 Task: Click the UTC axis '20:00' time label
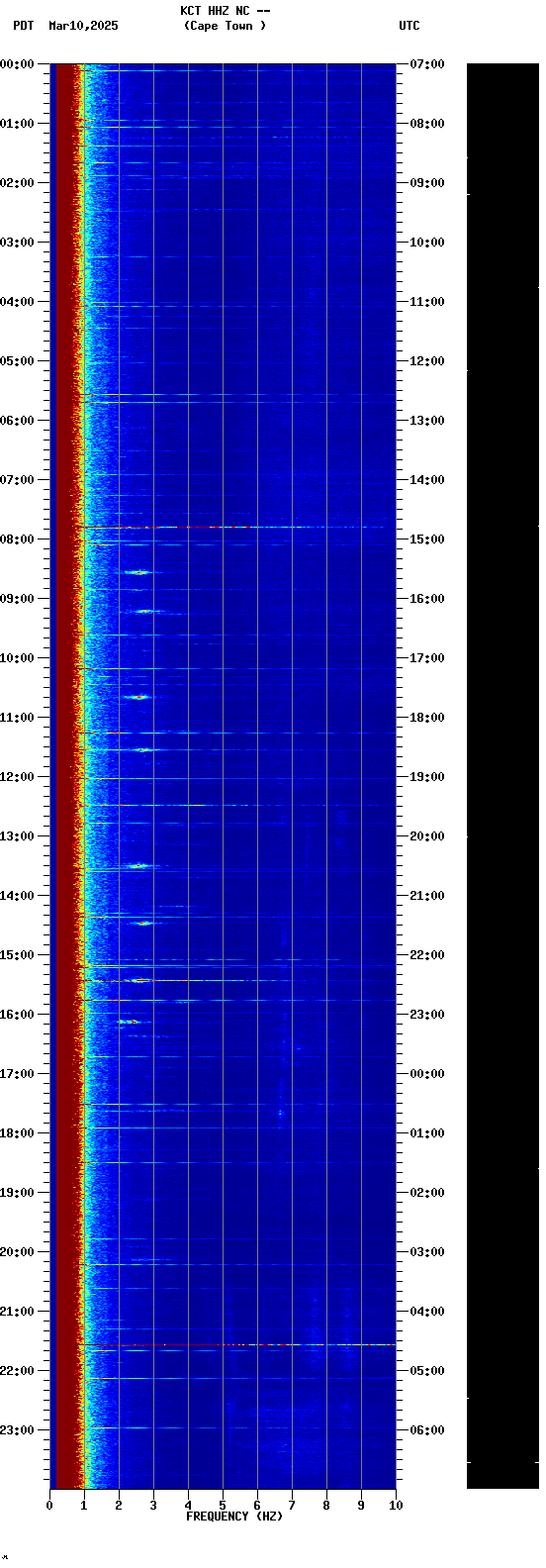(x=427, y=836)
